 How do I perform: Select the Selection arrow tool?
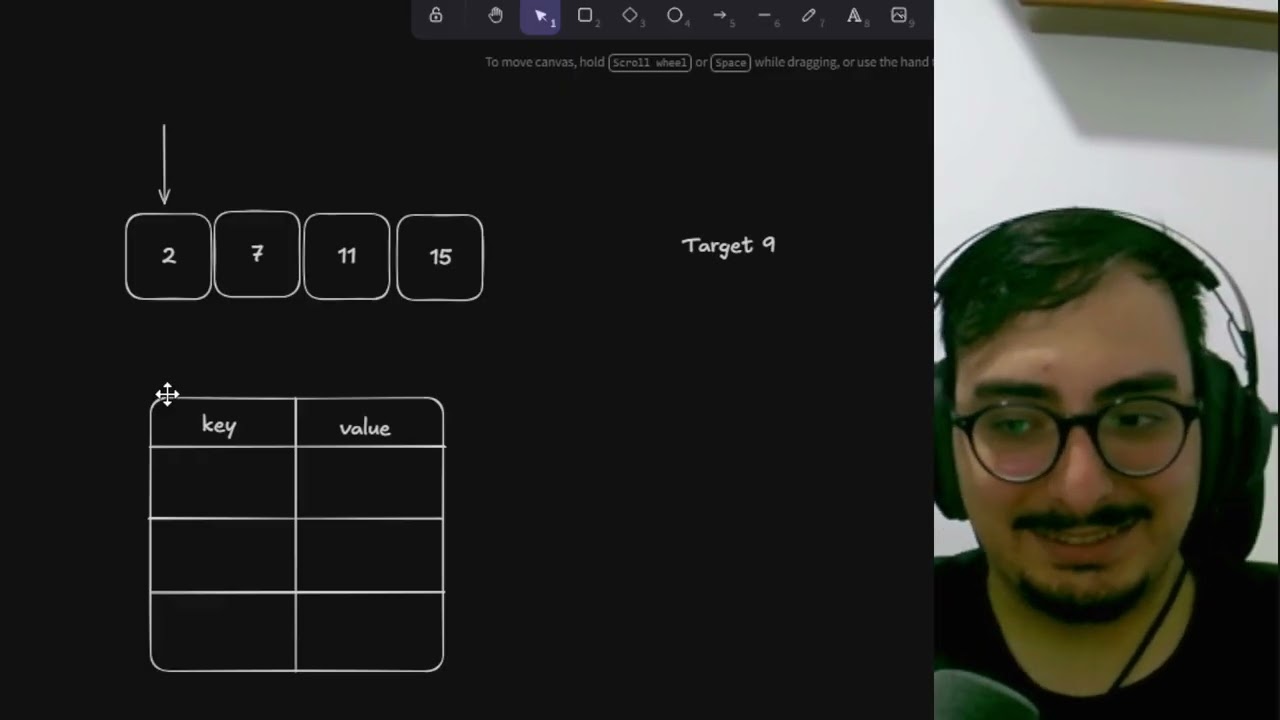(x=540, y=15)
